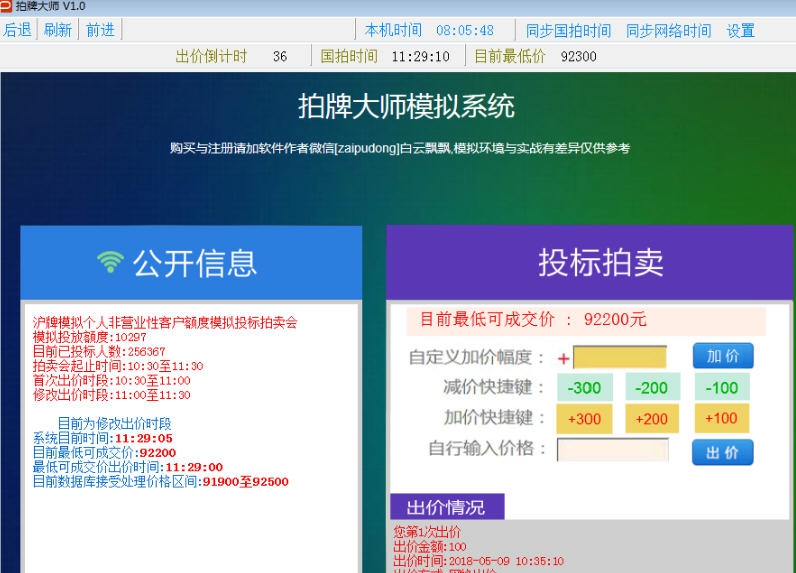
Task: Click the 目前为修改出价时段 status line
Action: [115, 423]
